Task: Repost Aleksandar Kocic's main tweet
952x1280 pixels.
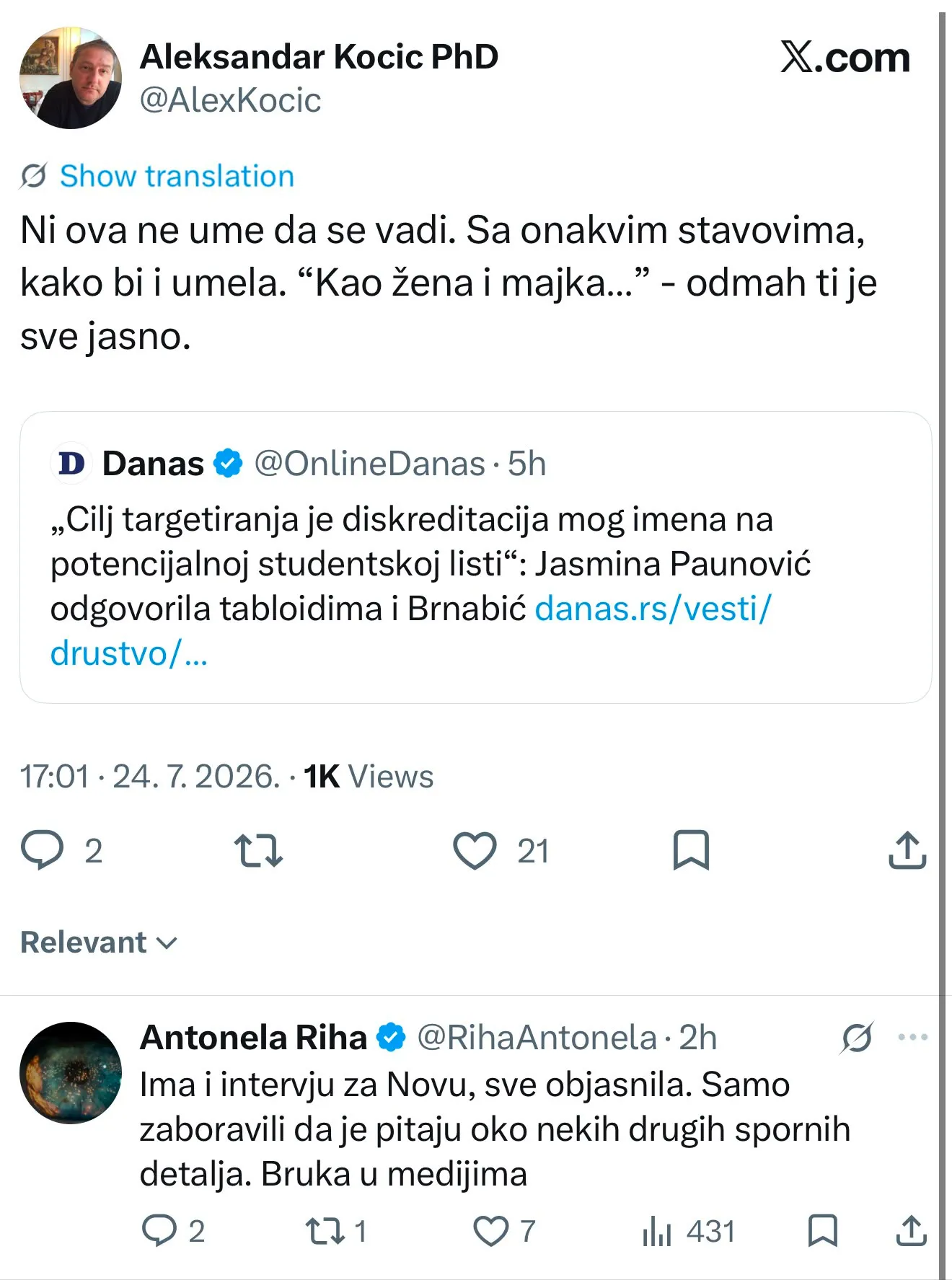Action: click(x=258, y=851)
